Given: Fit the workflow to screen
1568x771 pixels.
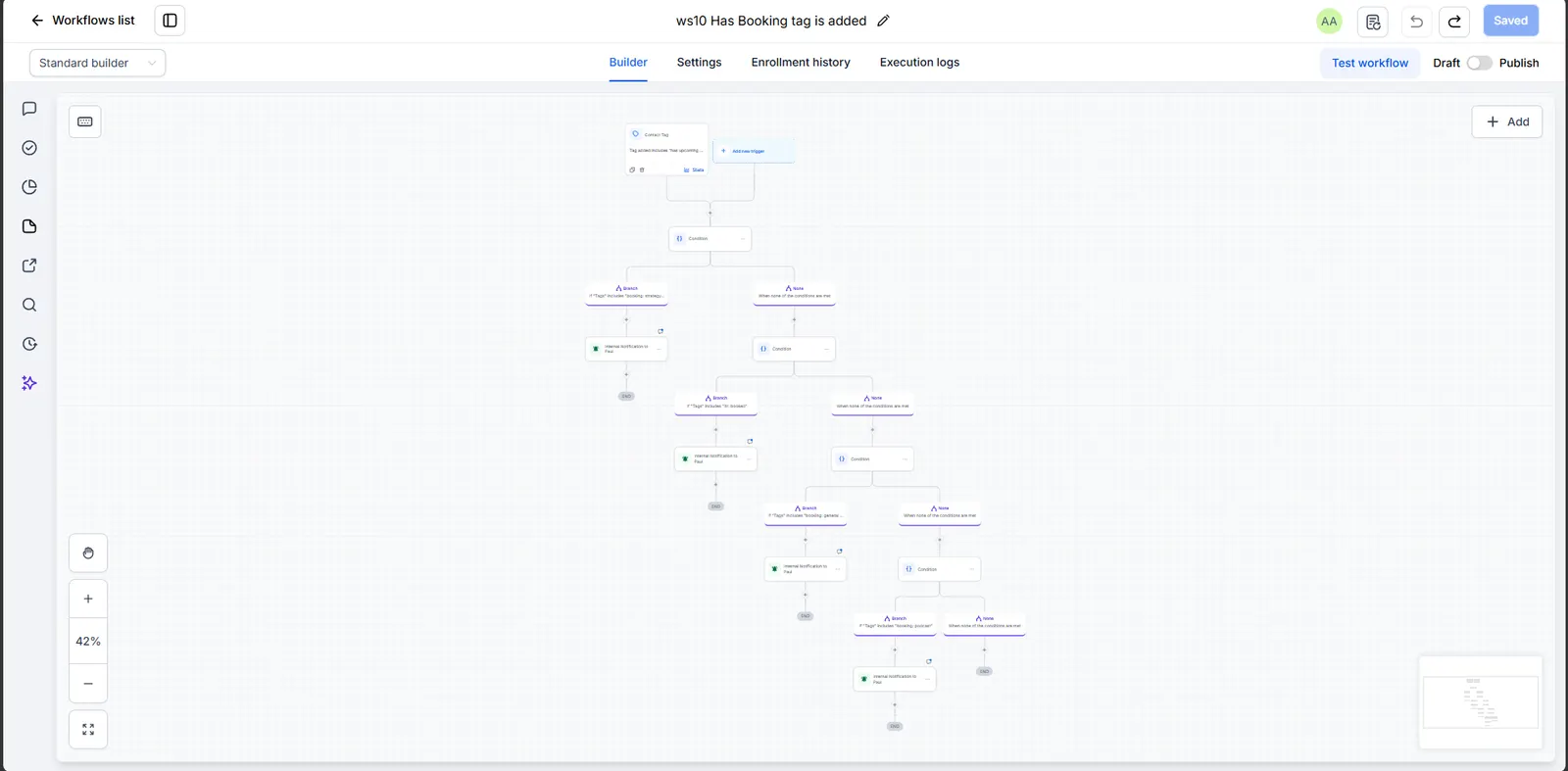Looking at the screenshot, I should click(x=88, y=730).
